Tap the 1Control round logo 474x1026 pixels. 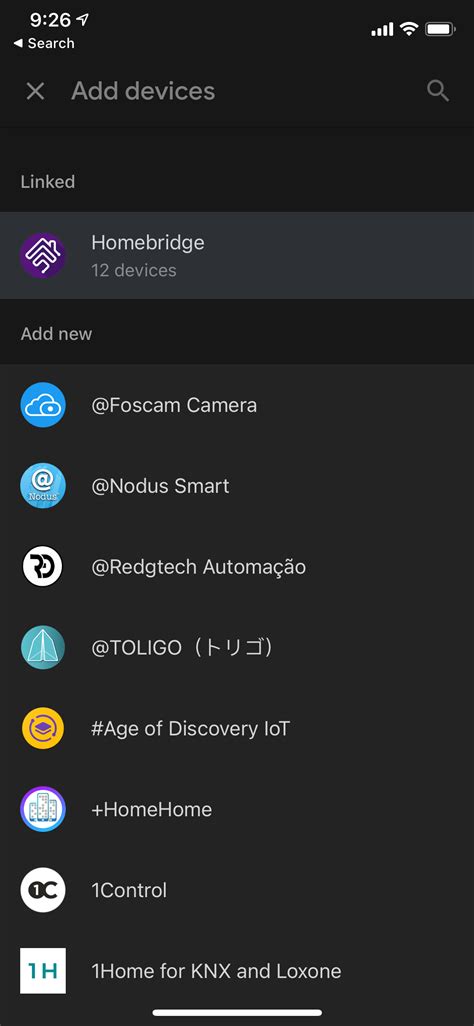click(43, 890)
